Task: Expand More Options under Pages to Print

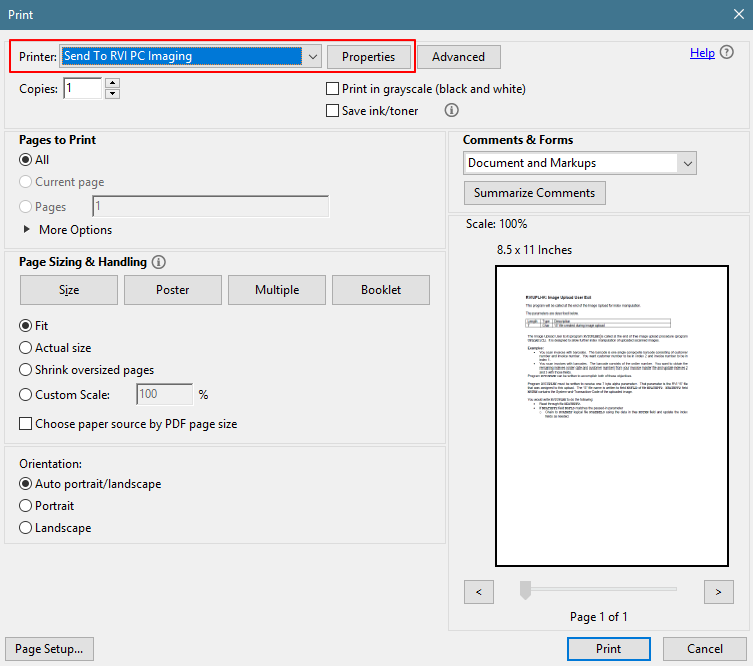Action: click(27, 230)
